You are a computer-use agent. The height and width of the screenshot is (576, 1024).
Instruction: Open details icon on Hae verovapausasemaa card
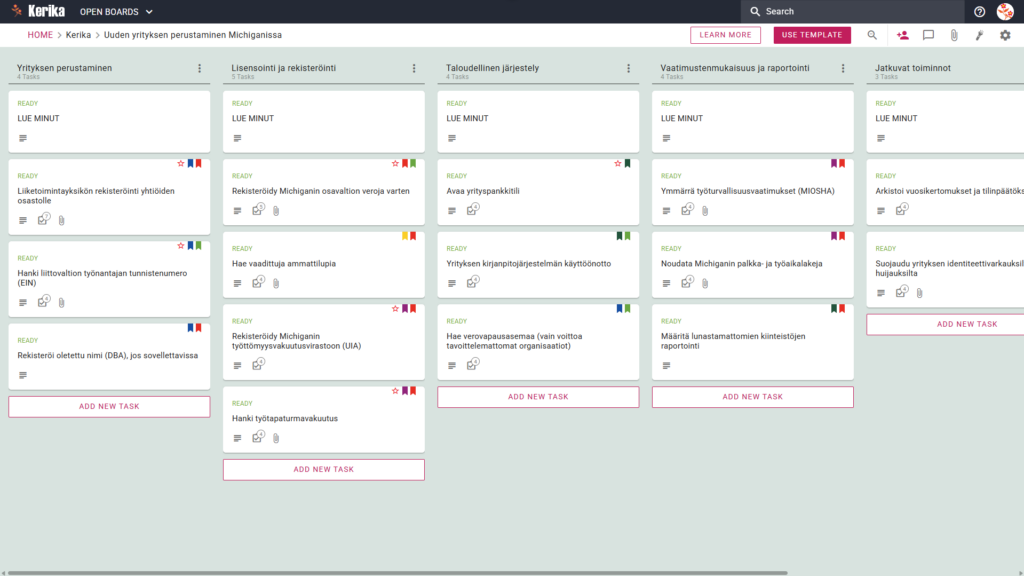[452, 366]
